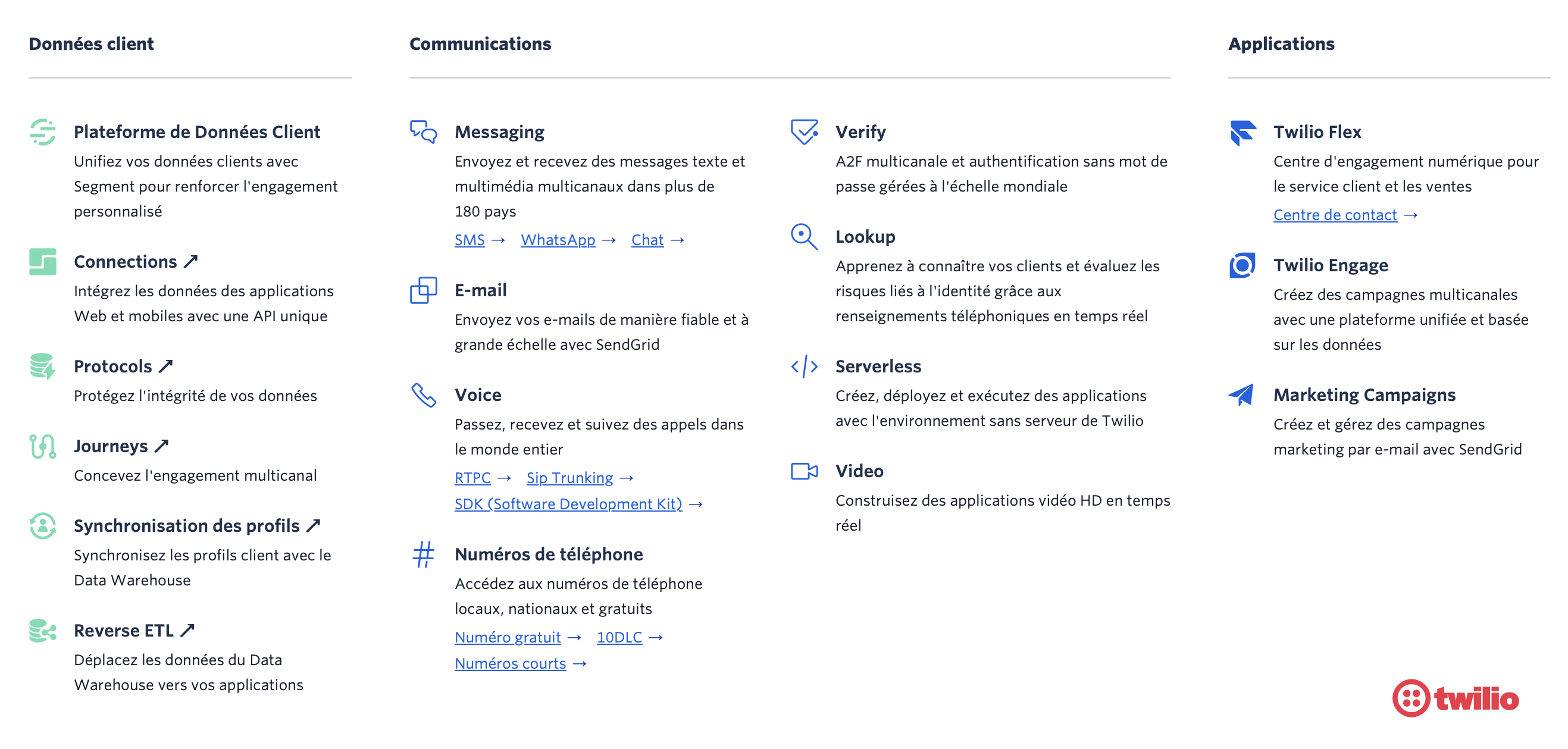Click the Plateforme de Données Client segment icon
This screenshot has width=1568, height=749.
[43, 132]
